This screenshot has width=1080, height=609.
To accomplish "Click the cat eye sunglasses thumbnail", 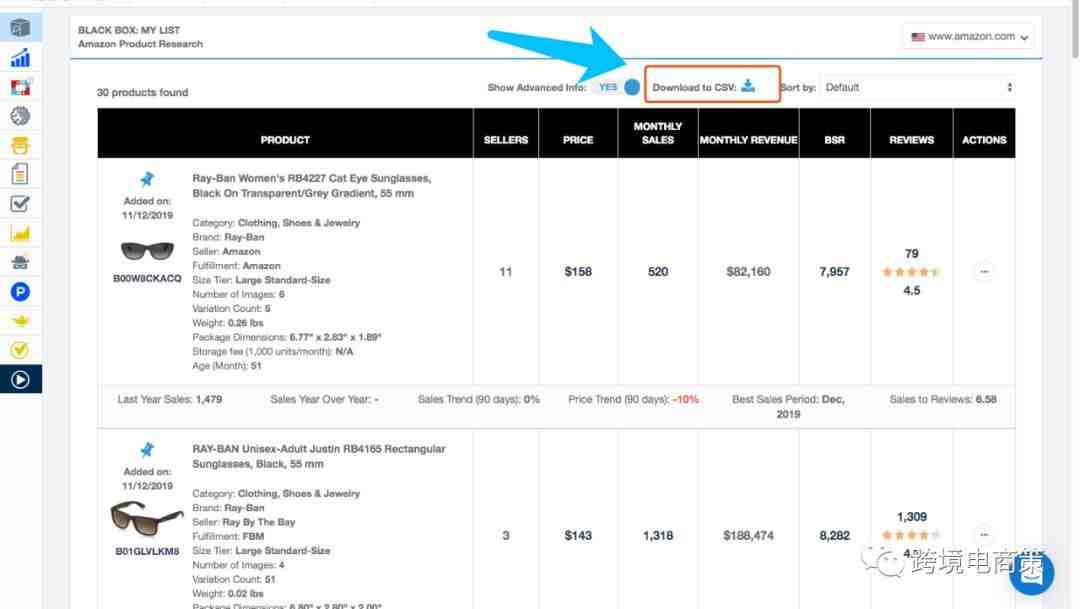I will pos(147,251).
